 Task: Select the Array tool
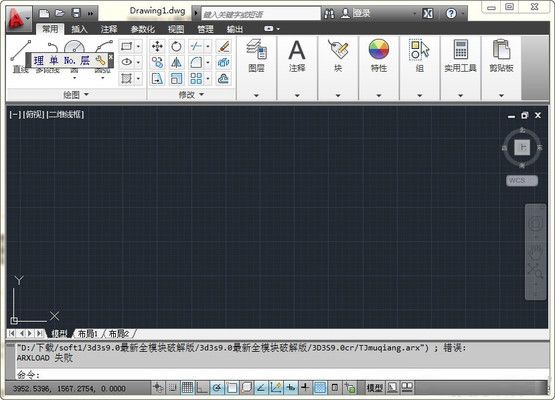[x=196, y=79]
